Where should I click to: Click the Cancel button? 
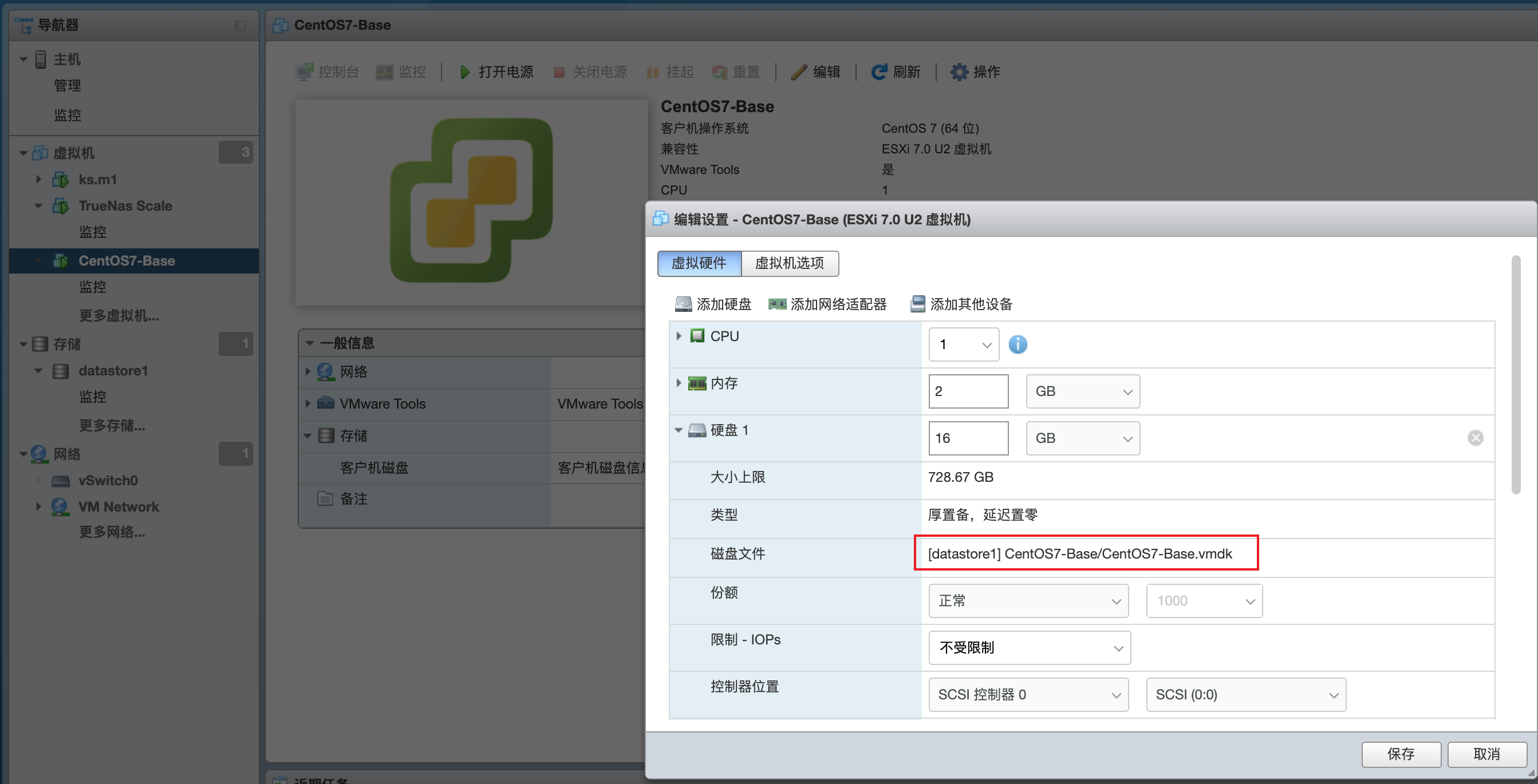tap(1486, 754)
